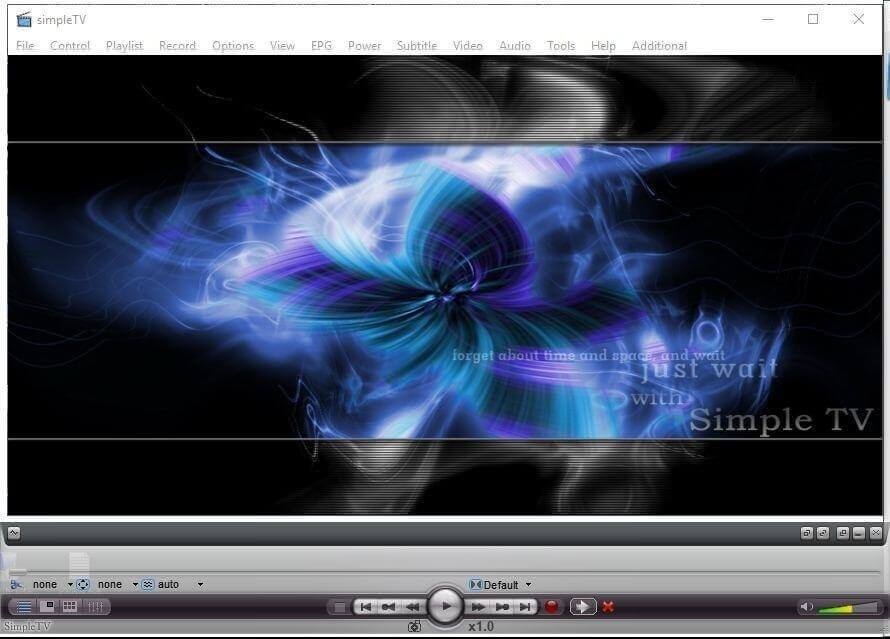Click the waveform toggle icon on control panel
Screen dimensions: 890x639
click(x=14, y=533)
